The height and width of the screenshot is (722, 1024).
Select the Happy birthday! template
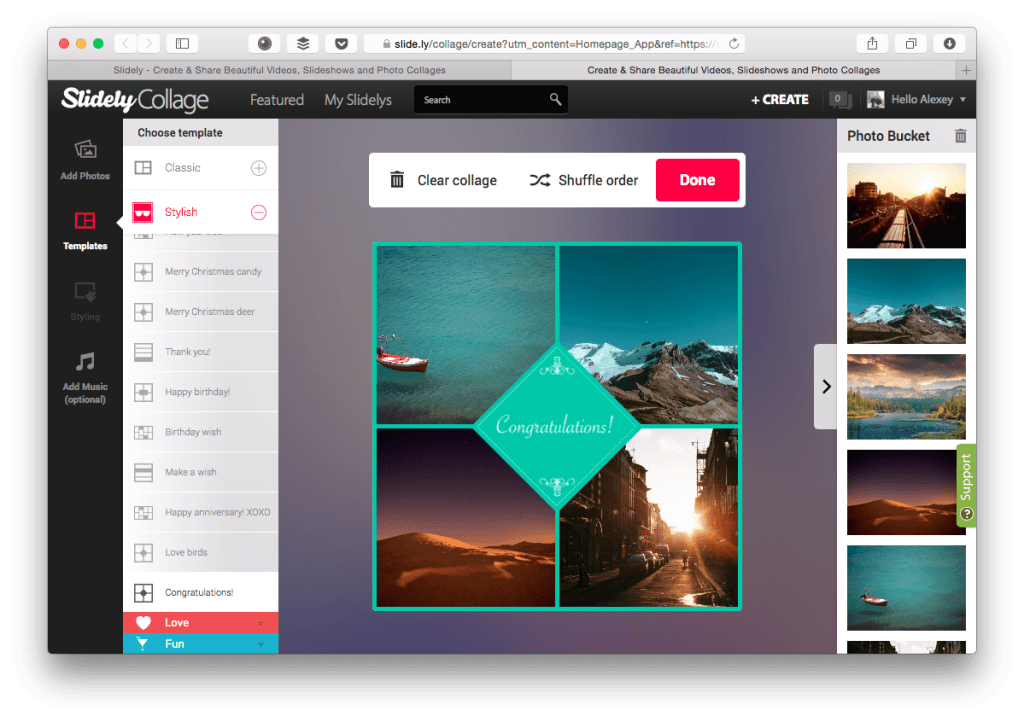[198, 392]
